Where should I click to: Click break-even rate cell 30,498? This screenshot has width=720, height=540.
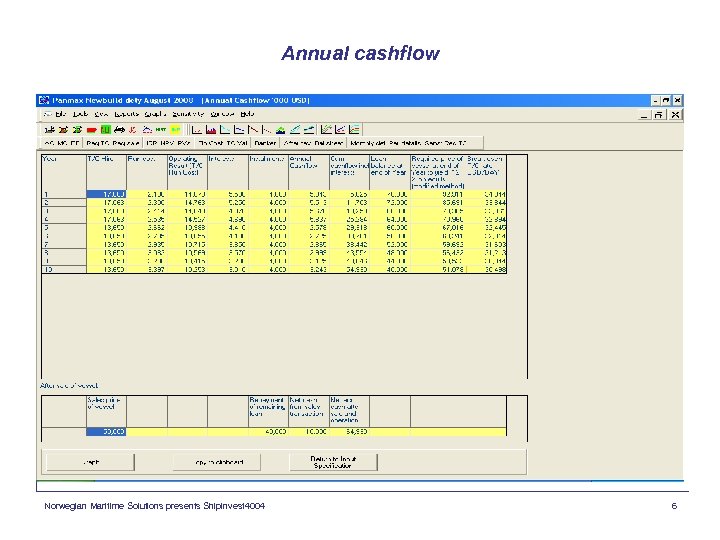[x=486, y=270]
